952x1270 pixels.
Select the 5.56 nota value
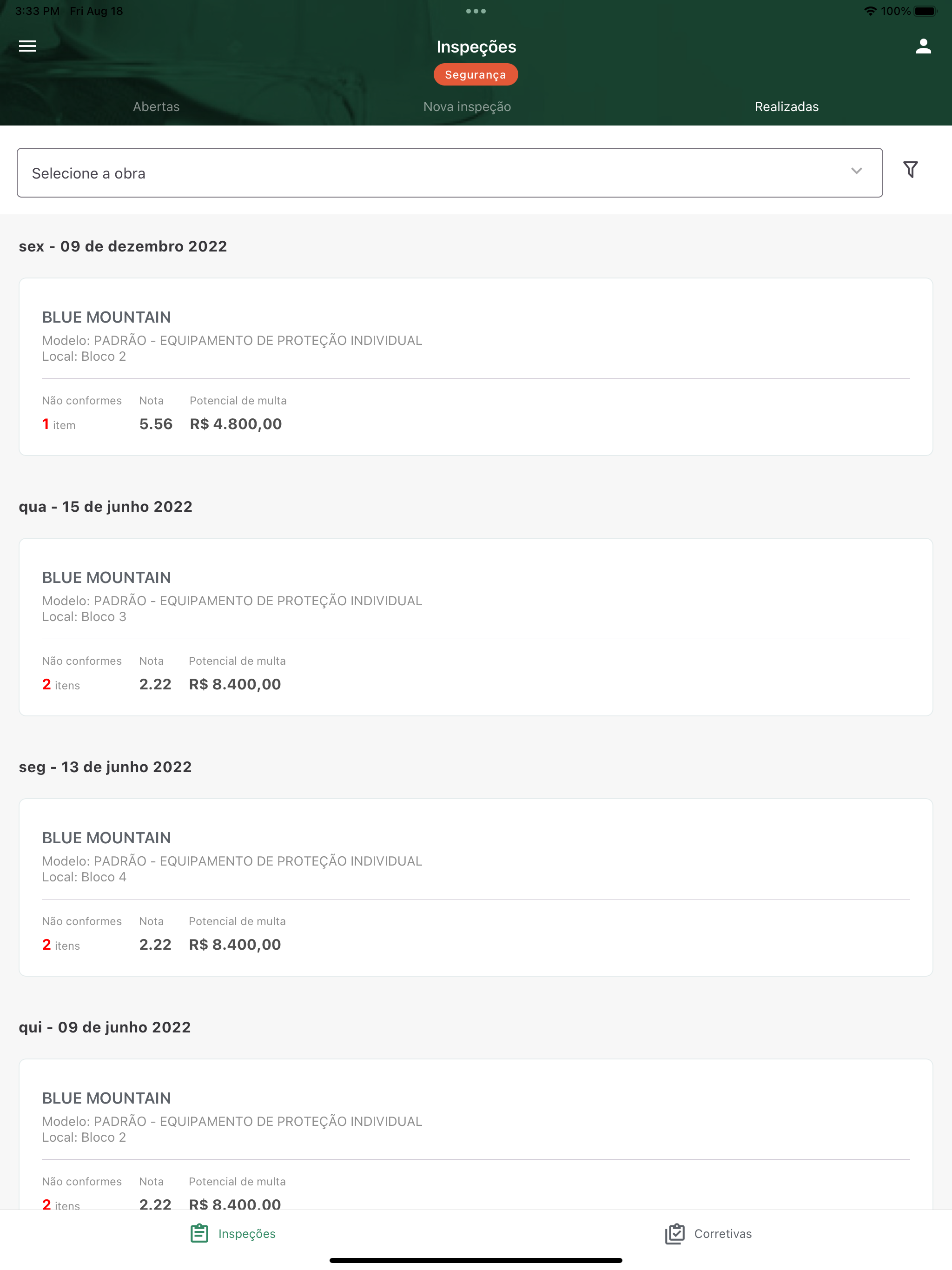click(156, 424)
